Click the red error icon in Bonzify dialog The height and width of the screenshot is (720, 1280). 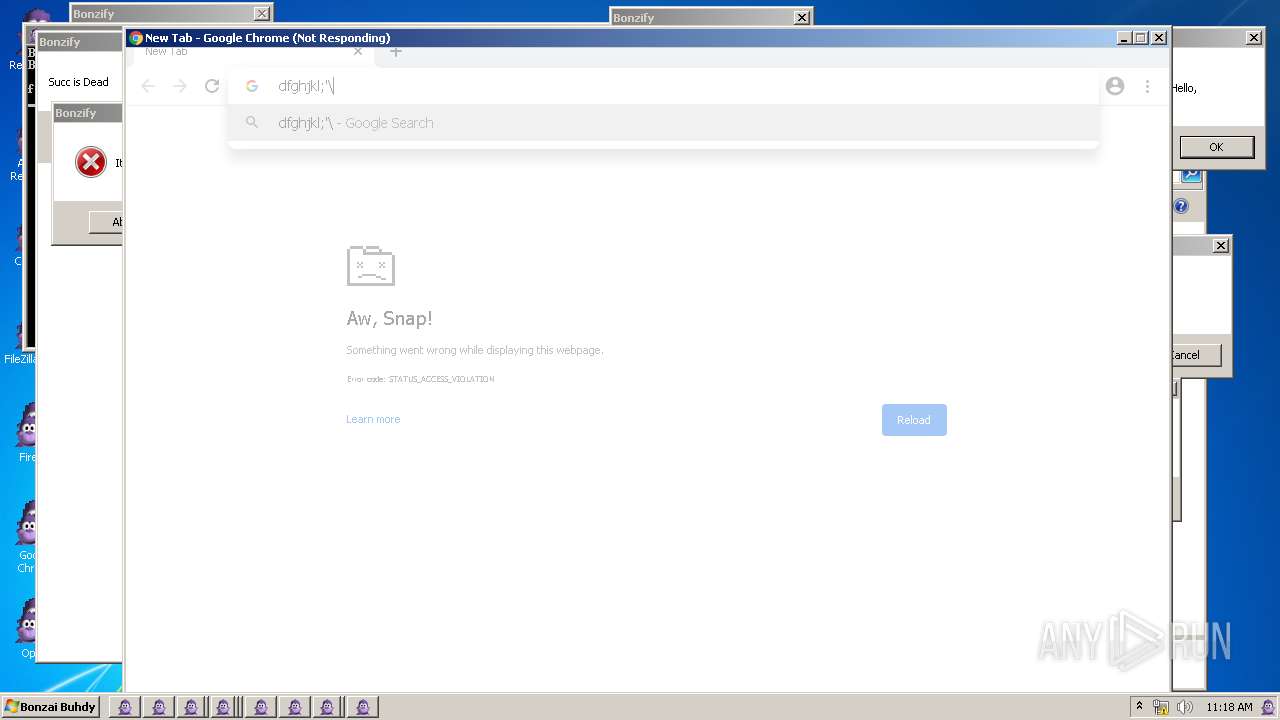[x=91, y=162]
